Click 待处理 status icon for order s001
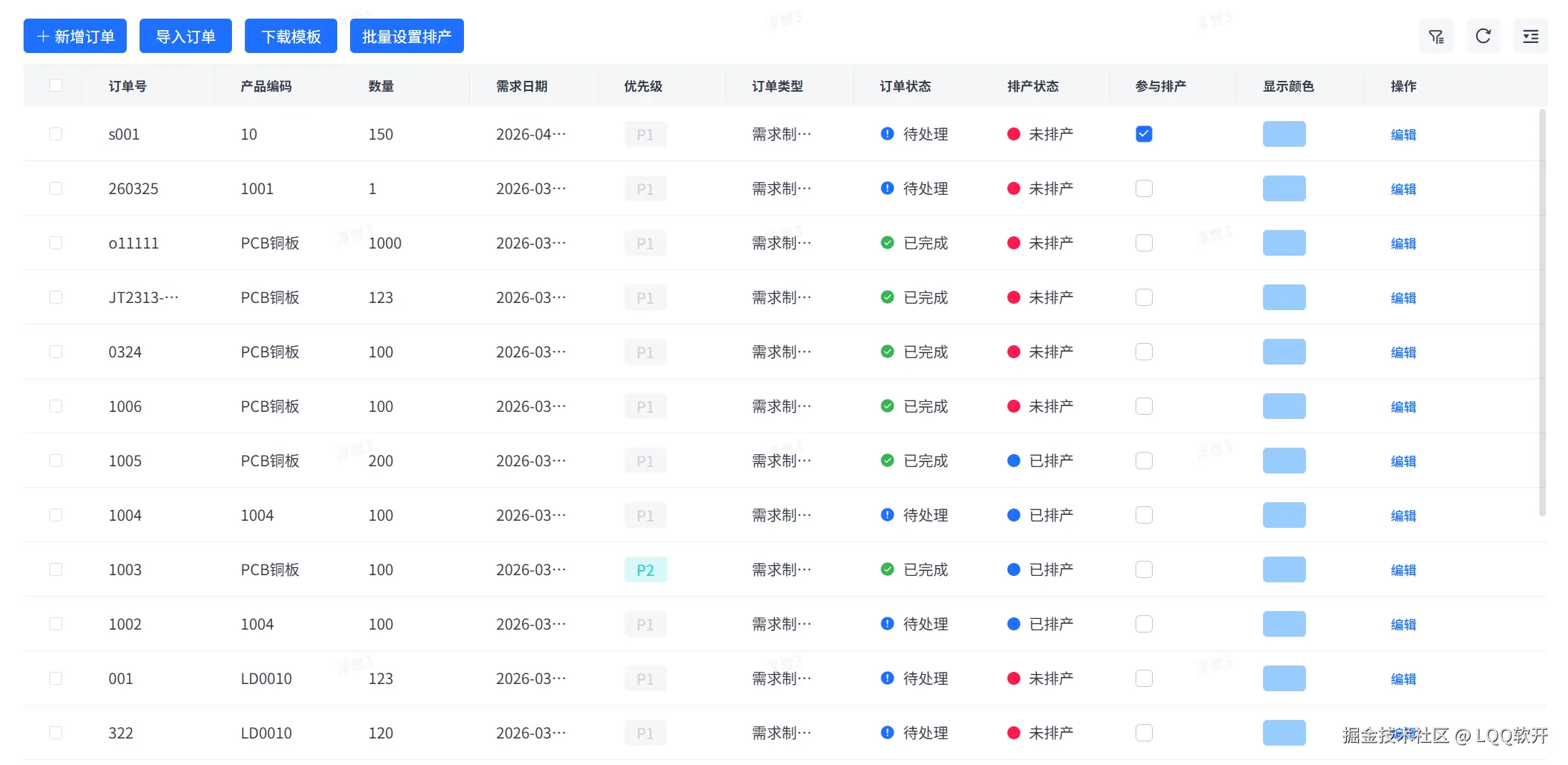The height and width of the screenshot is (765, 1568). (887, 134)
